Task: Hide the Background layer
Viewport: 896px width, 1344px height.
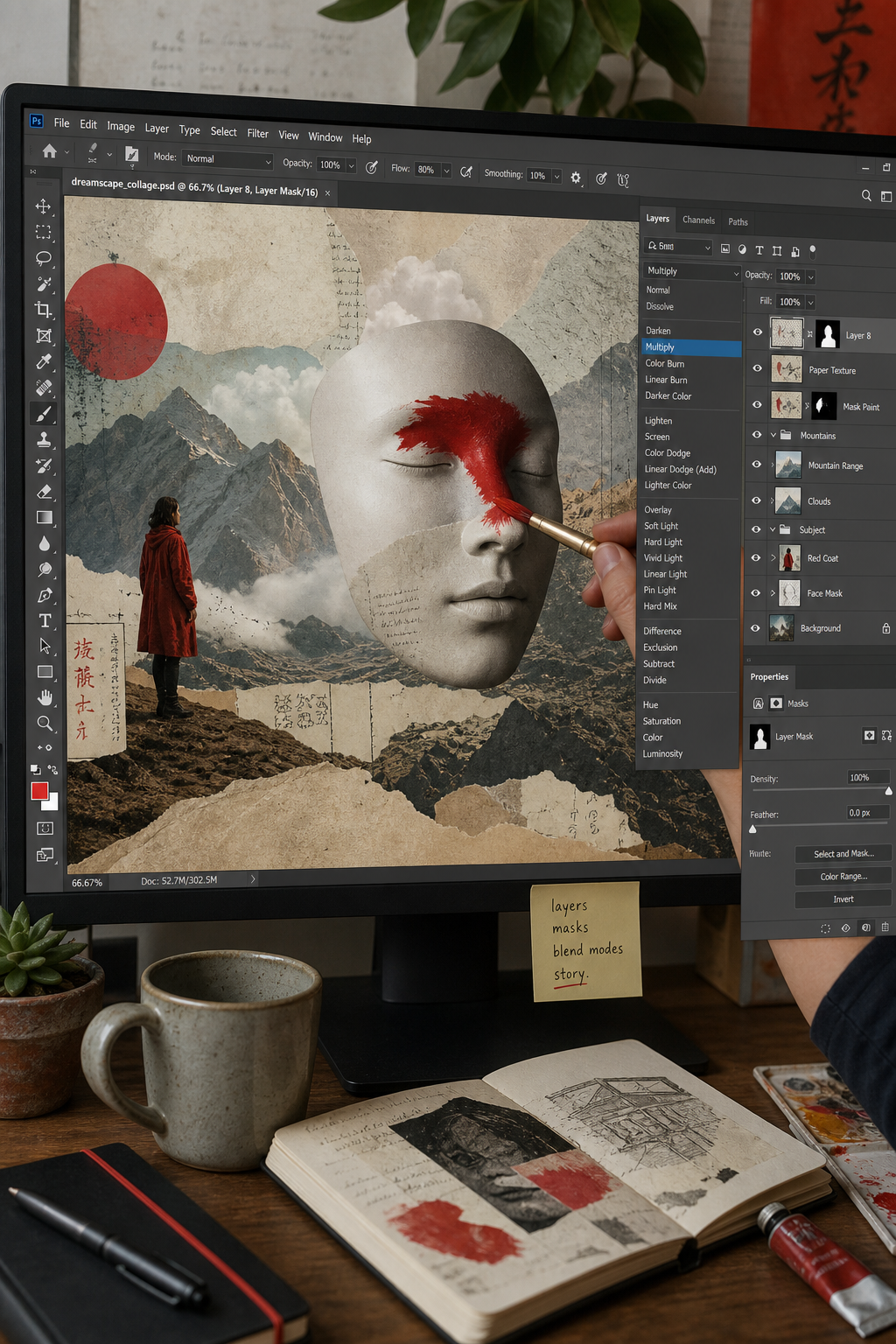Action: click(755, 627)
